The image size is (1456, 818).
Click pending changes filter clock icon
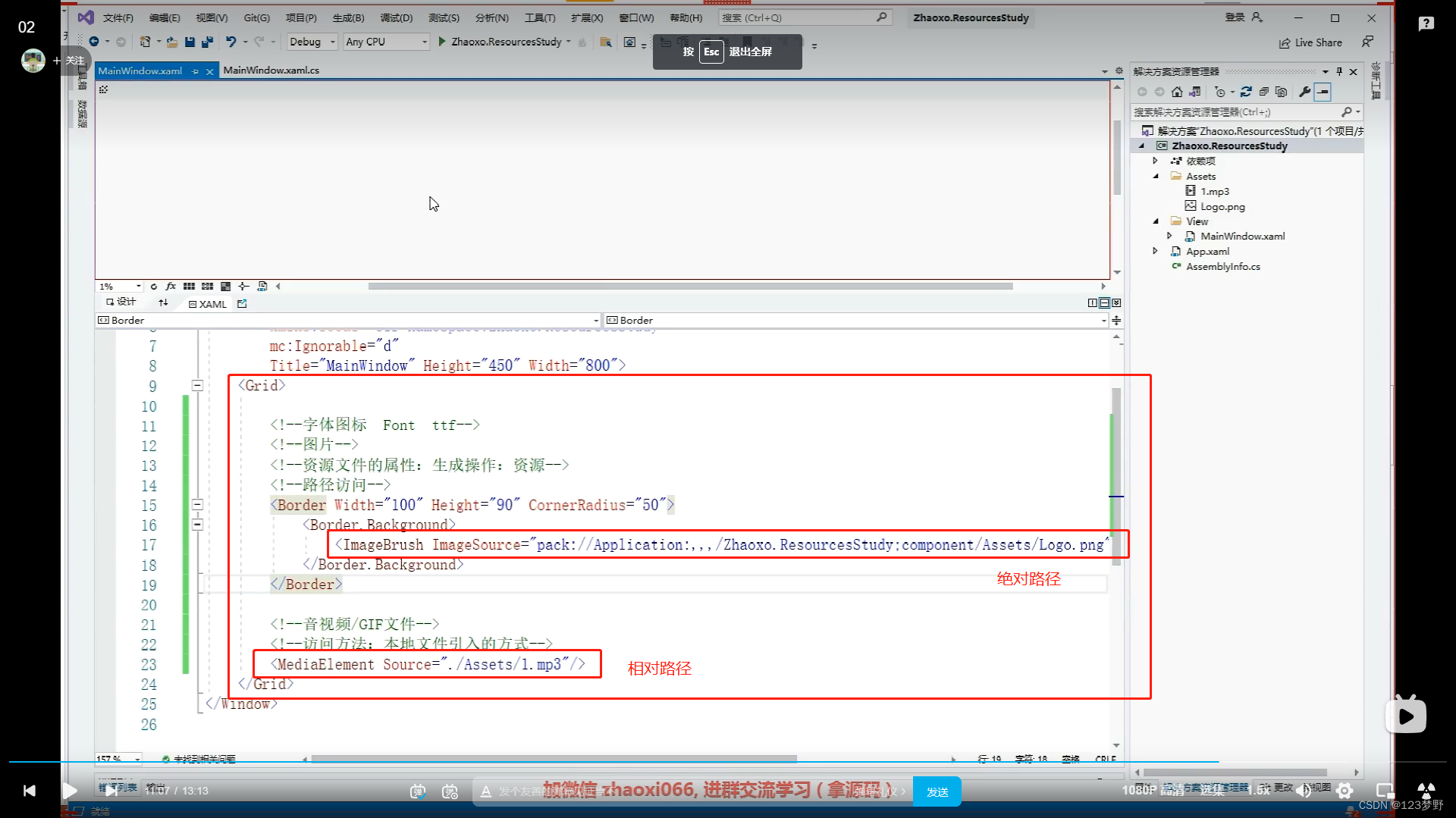pyautogui.click(x=1219, y=92)
